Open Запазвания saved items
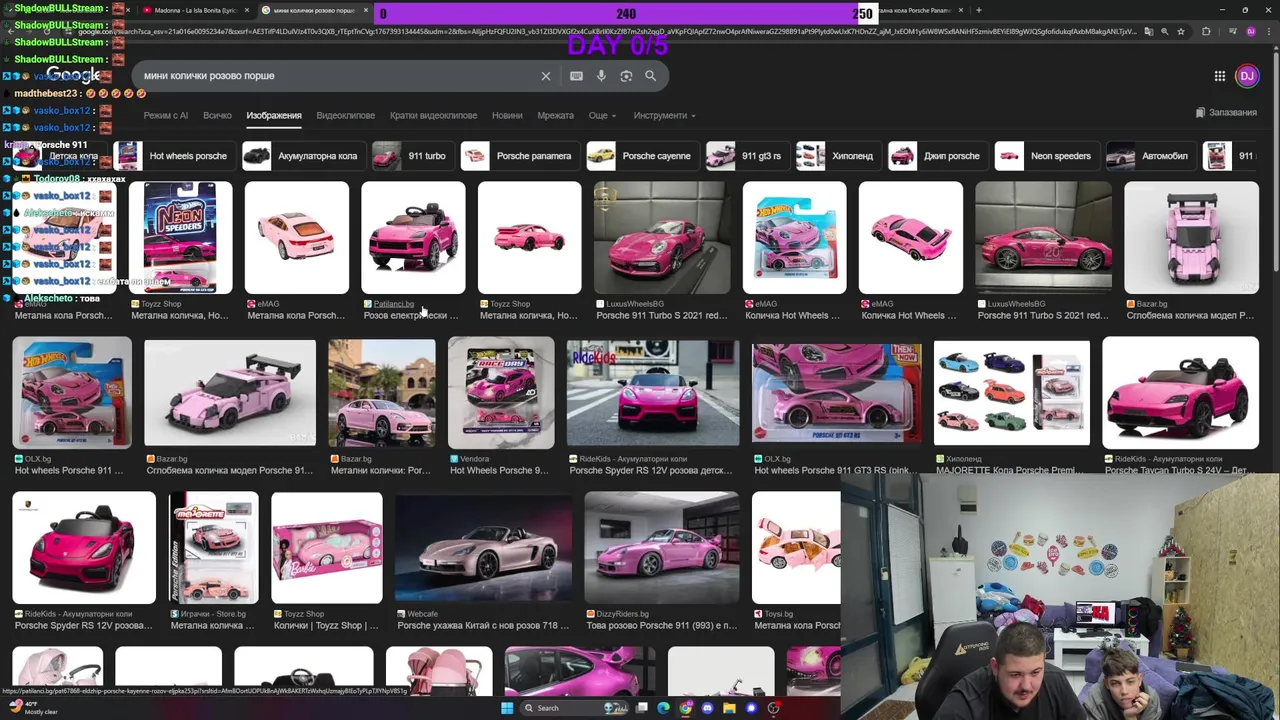 pyautogui.click(x=1226, y=112)
